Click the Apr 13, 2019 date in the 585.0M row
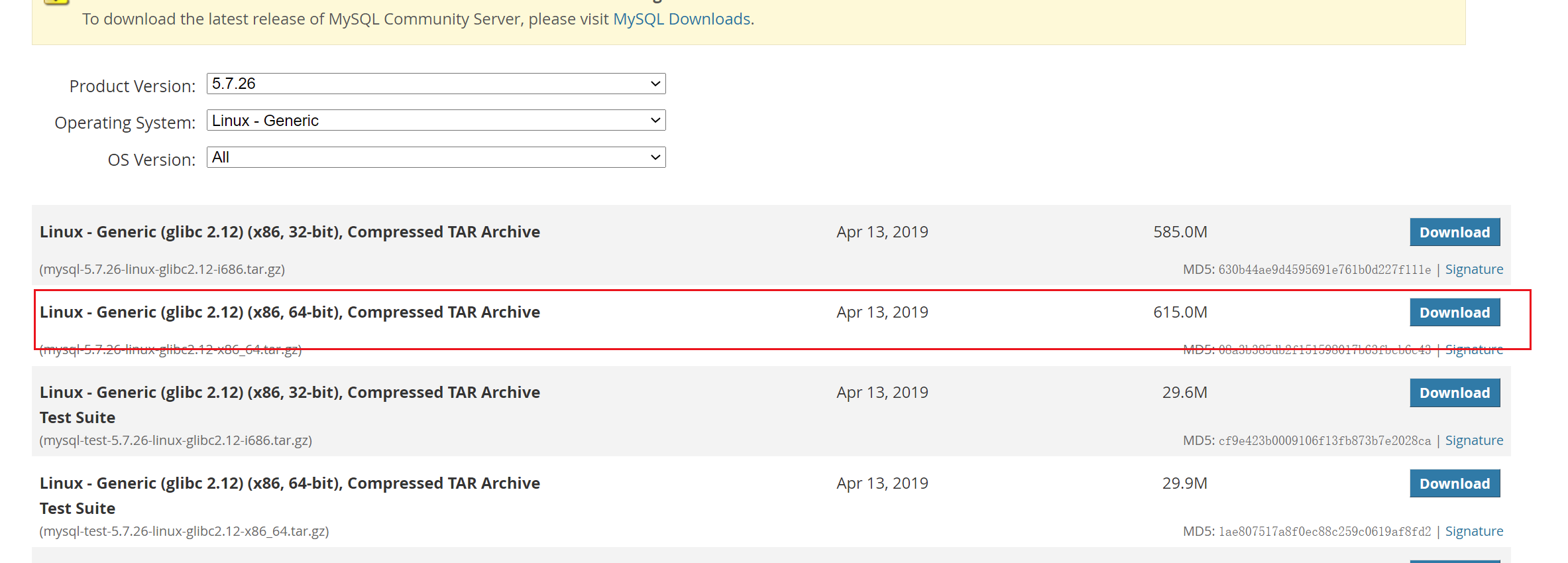 point(882,232)
